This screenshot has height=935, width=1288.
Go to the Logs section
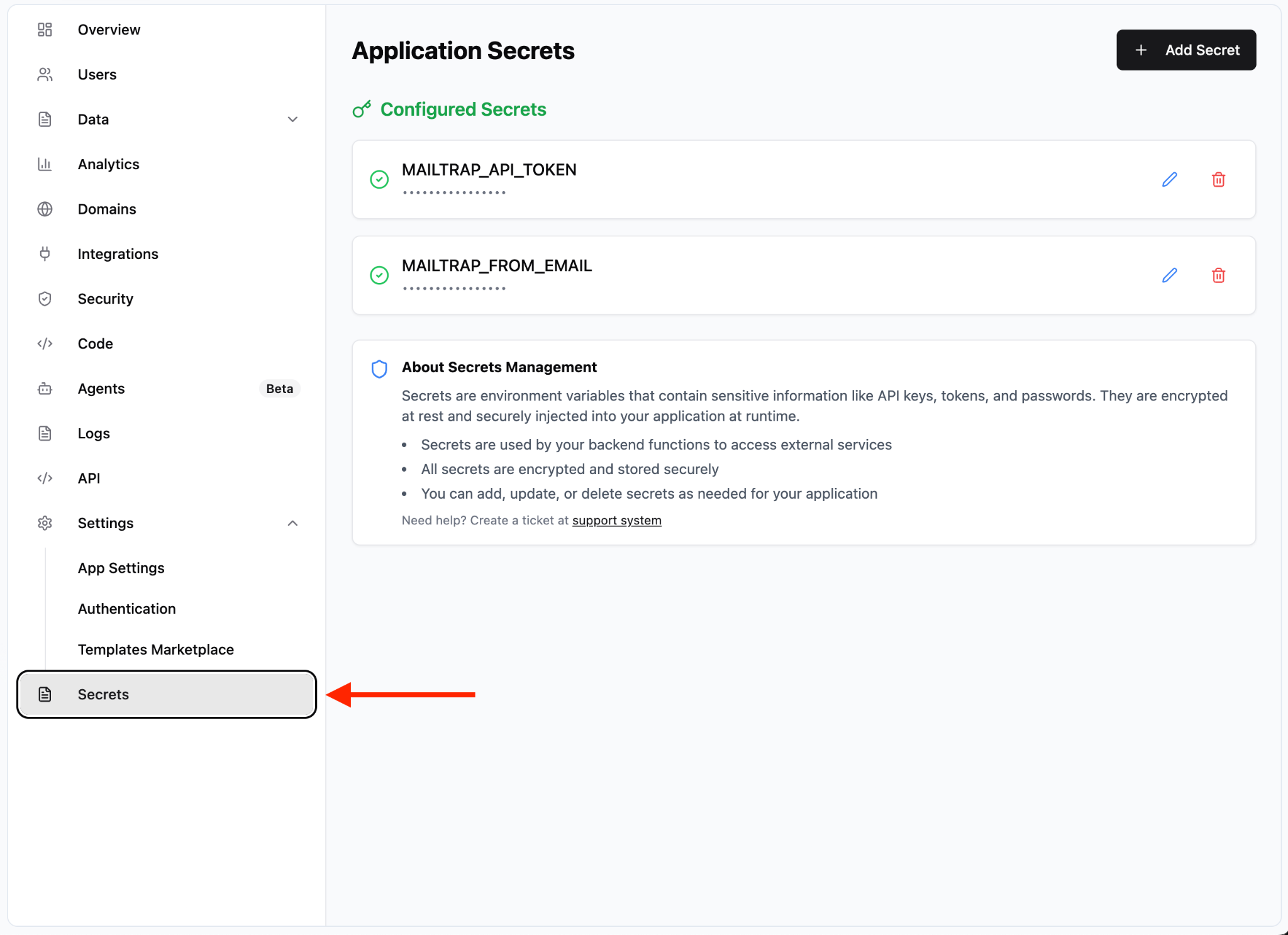click(x=94, y=433)
